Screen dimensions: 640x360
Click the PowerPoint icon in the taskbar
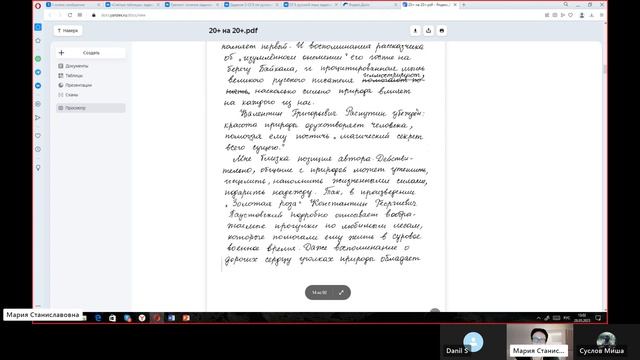click(x=186, y=318)
